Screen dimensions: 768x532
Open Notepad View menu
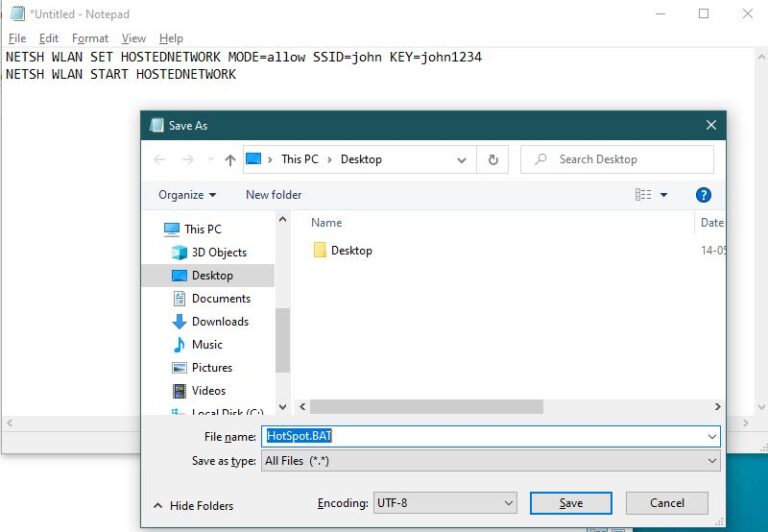(x=134, y=38)
